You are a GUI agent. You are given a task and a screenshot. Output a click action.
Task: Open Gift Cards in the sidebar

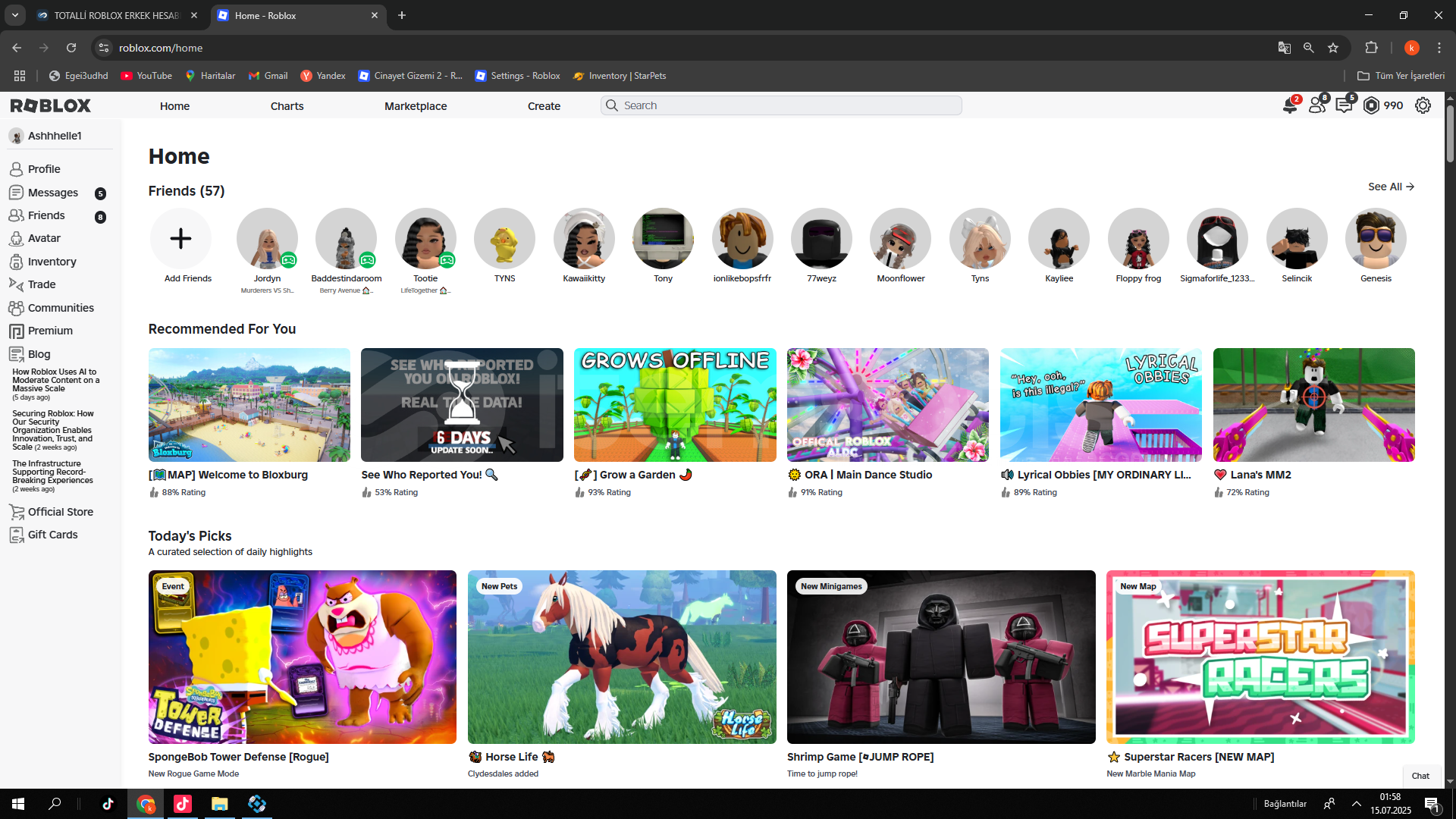(x=52, y=535)
